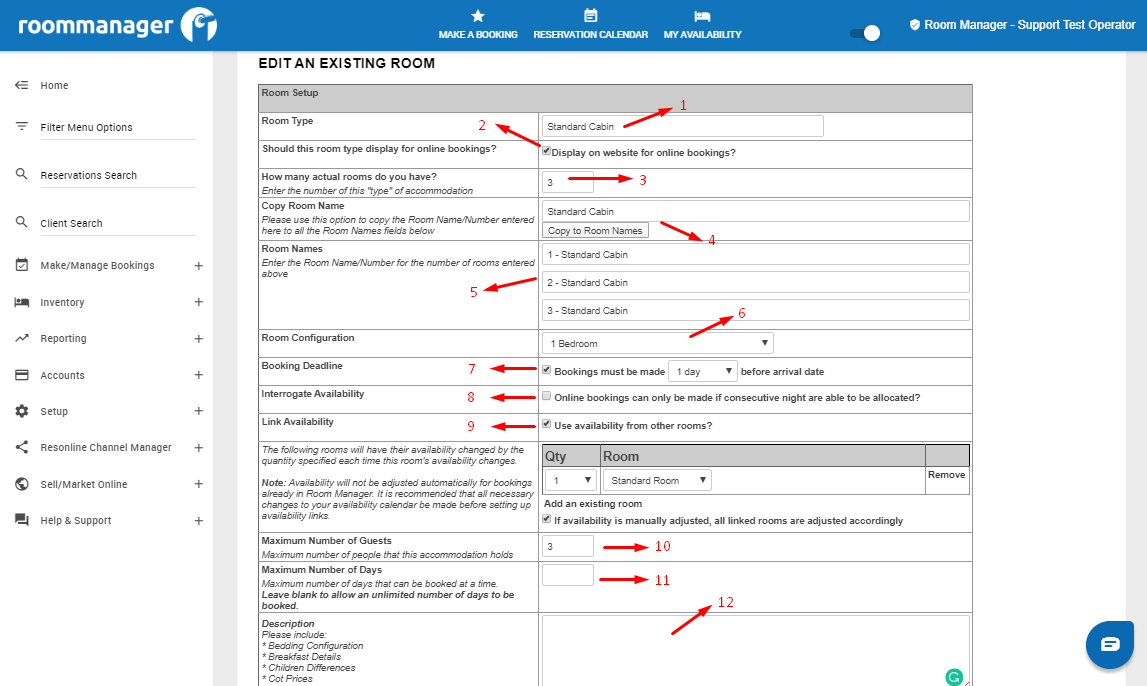Screen dimensions: 1147x686
Task: Toggle Use availability from other rooms checkbox
Action: pos(546,424)
